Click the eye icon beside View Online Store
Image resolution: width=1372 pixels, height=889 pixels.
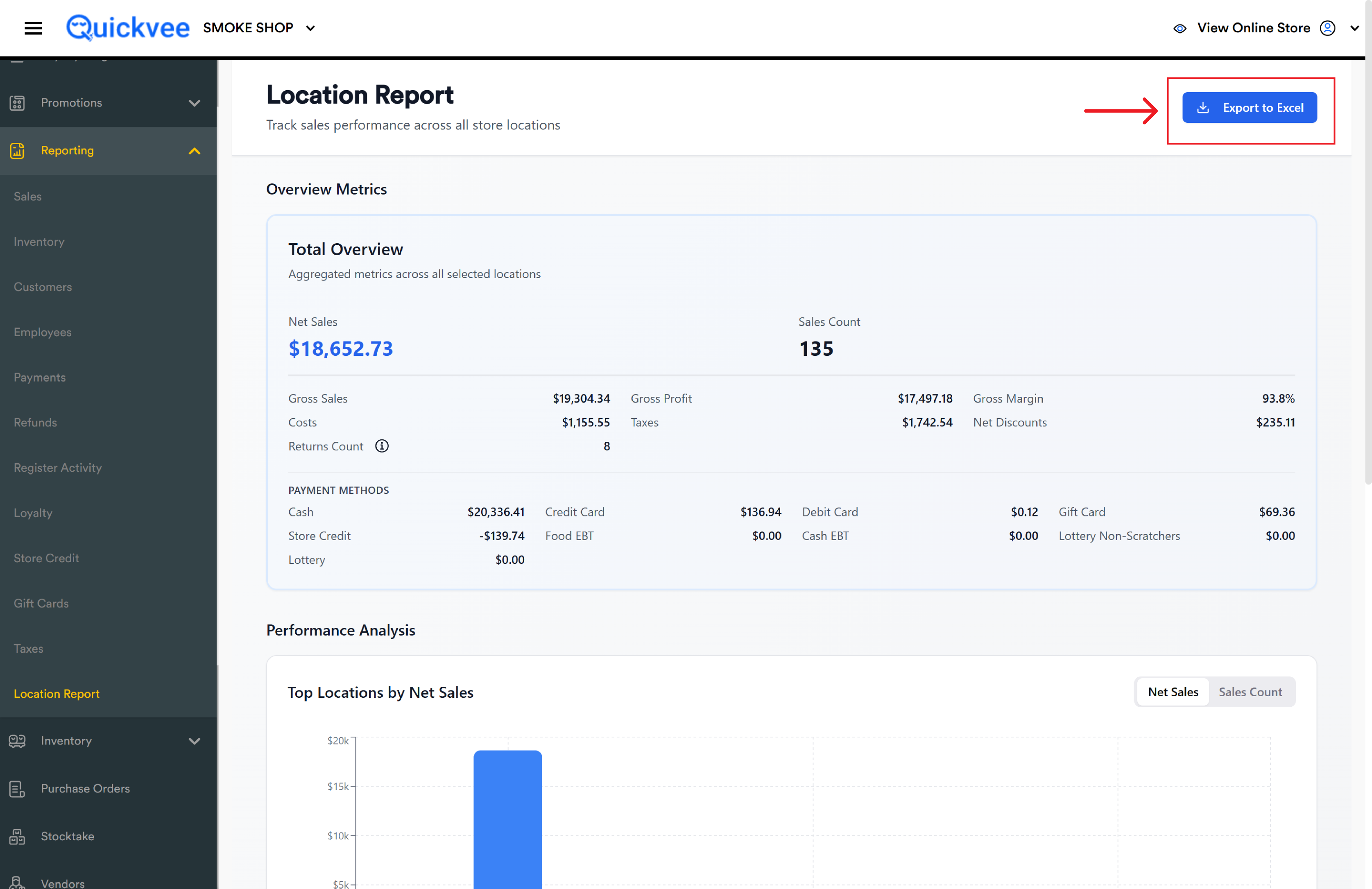(1180, 28)
